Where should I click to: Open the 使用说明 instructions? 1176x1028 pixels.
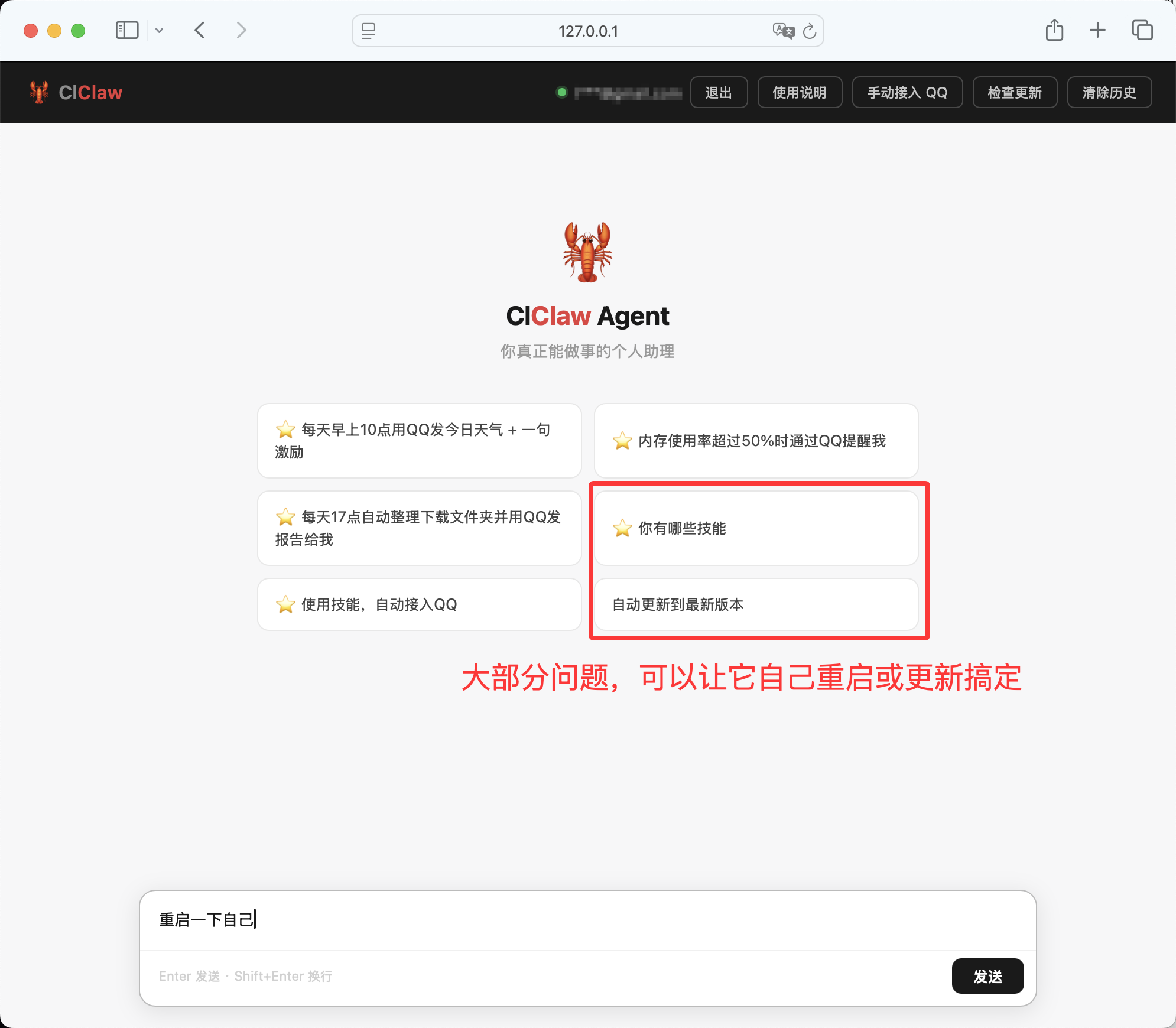(799, 92)
